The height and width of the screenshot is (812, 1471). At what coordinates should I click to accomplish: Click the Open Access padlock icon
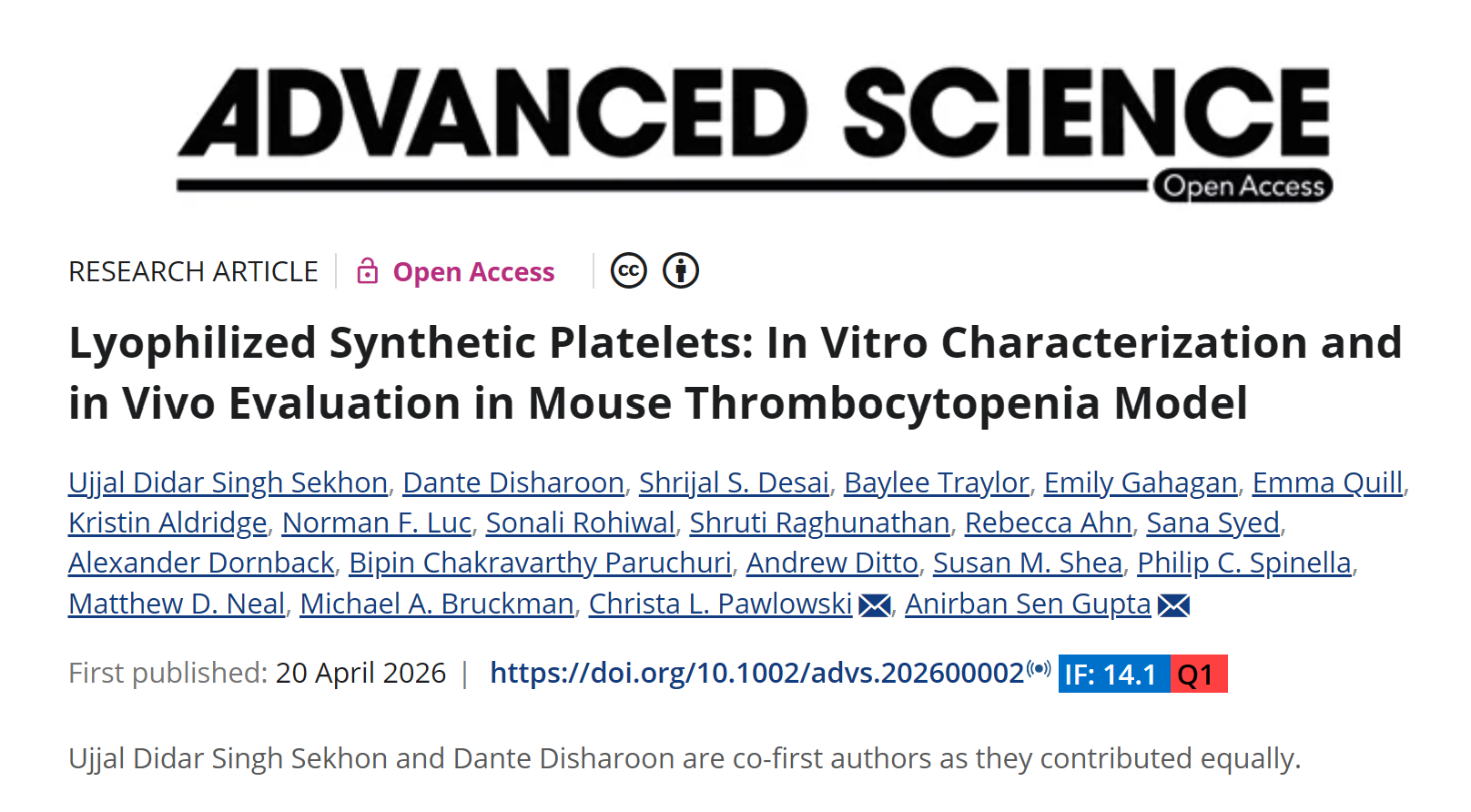(367, 271)
